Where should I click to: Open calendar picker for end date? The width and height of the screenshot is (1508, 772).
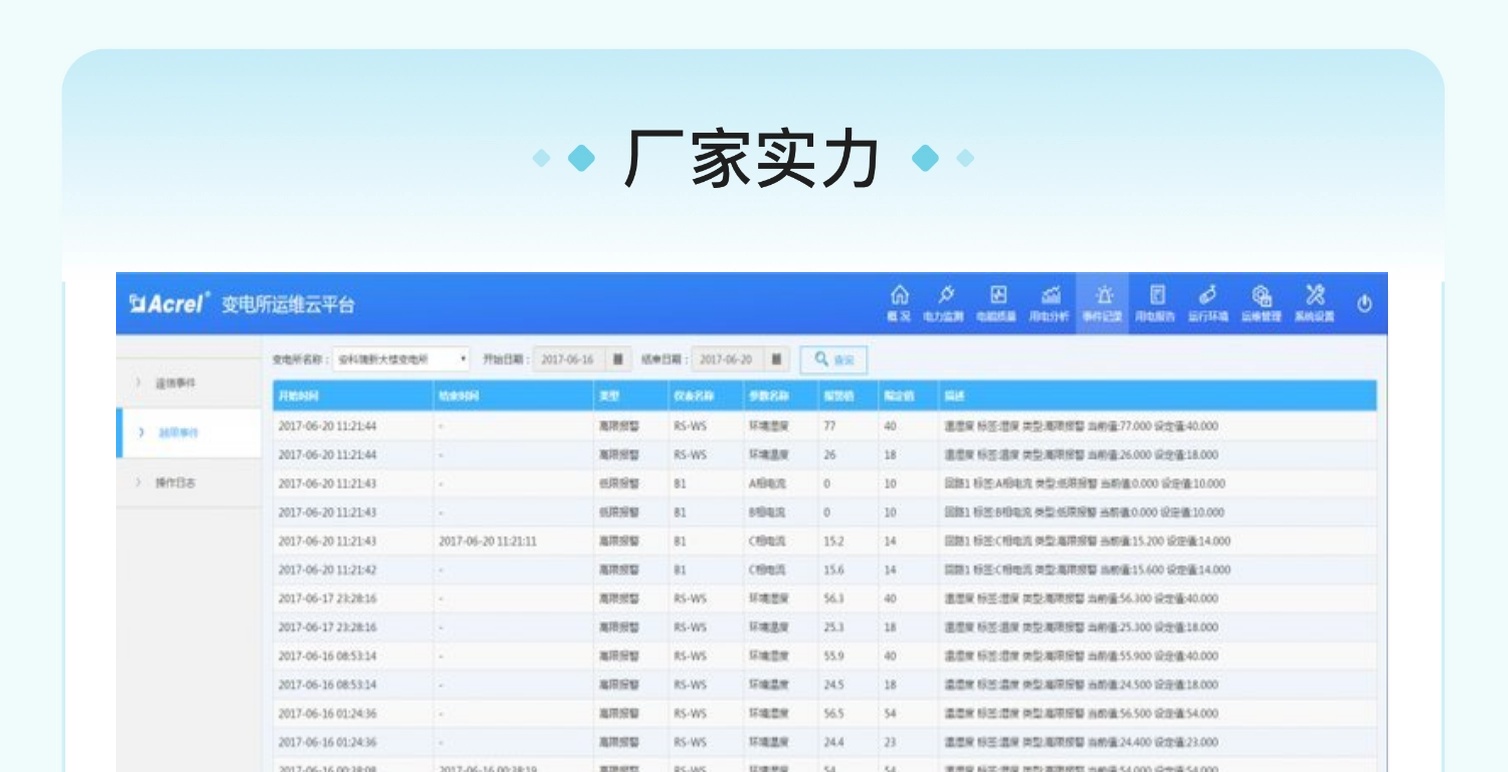[x=776, y=359]
